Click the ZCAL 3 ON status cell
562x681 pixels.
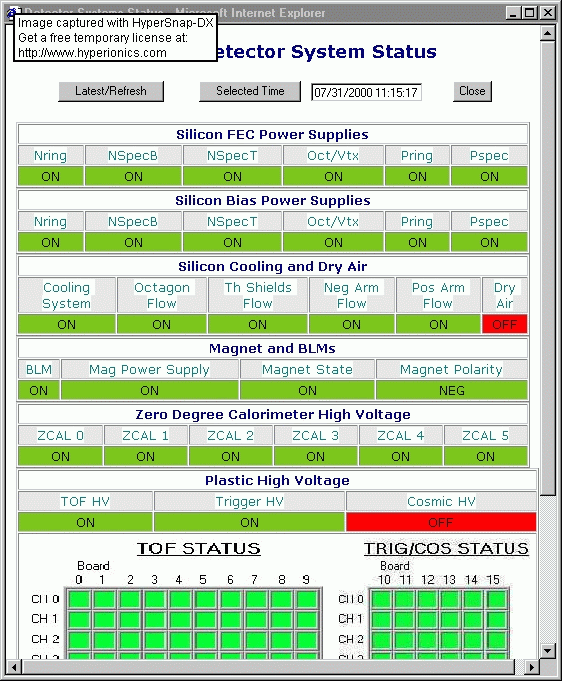point(315,456)
